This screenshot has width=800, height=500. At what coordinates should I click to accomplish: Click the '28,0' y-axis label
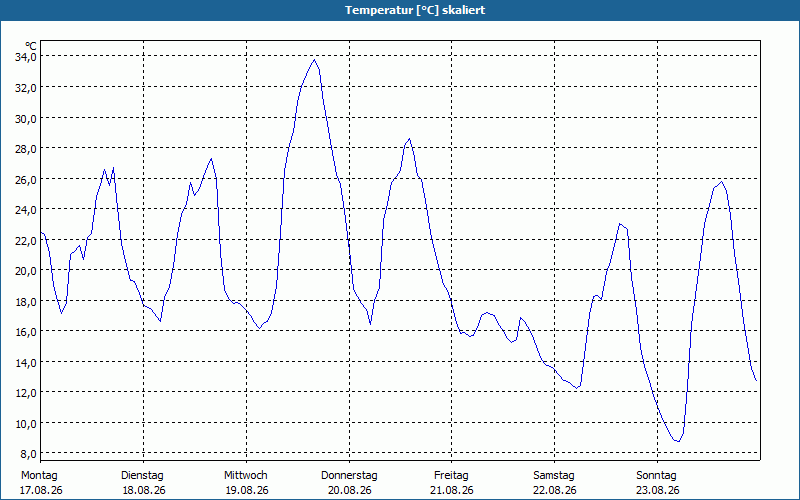tap(25, 148)
